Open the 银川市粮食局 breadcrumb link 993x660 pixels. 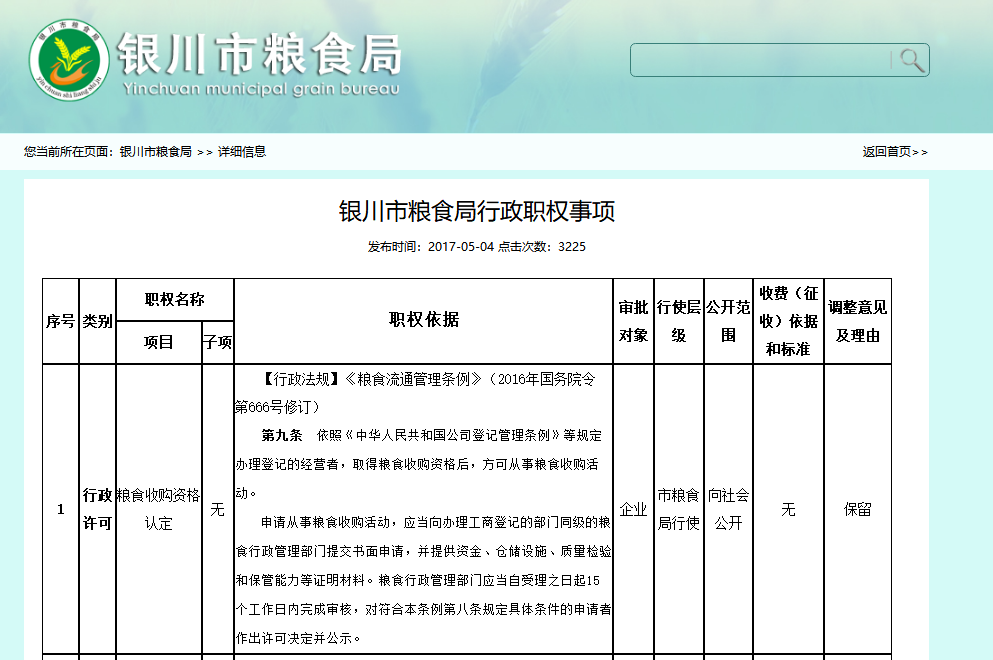coord(155,152)
